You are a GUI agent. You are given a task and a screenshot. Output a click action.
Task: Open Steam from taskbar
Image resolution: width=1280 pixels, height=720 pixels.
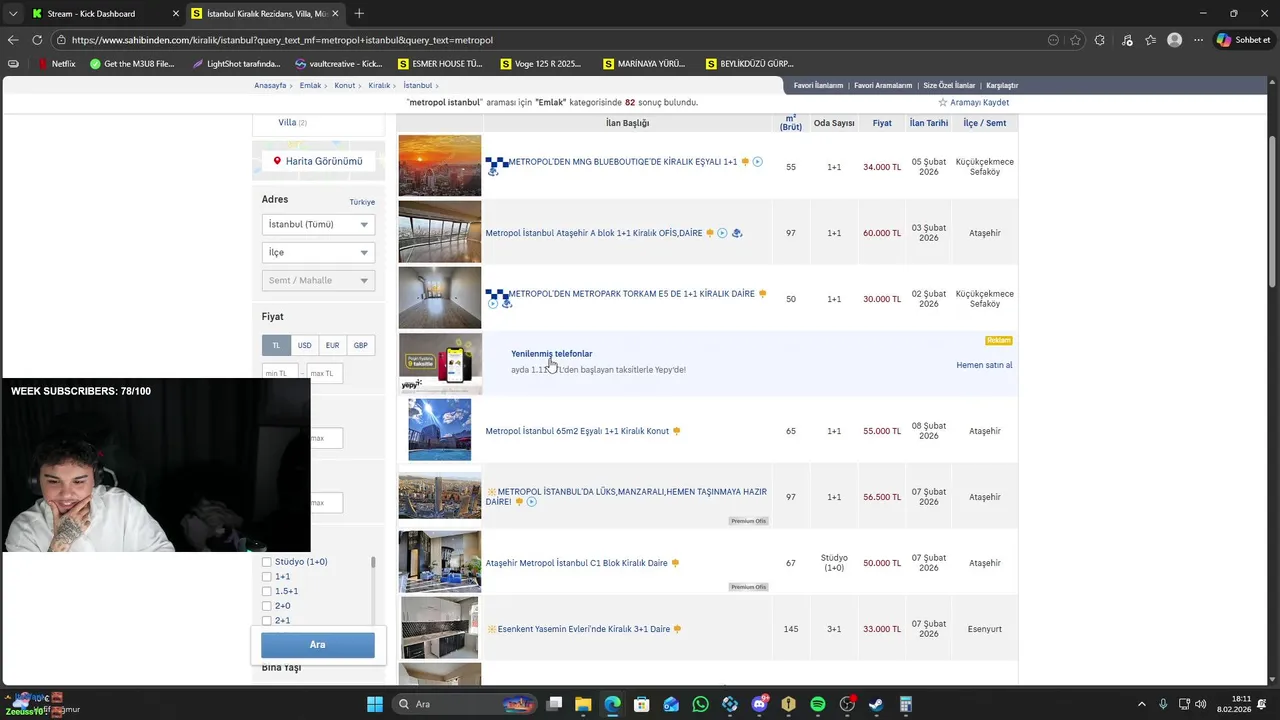[876, 704]
